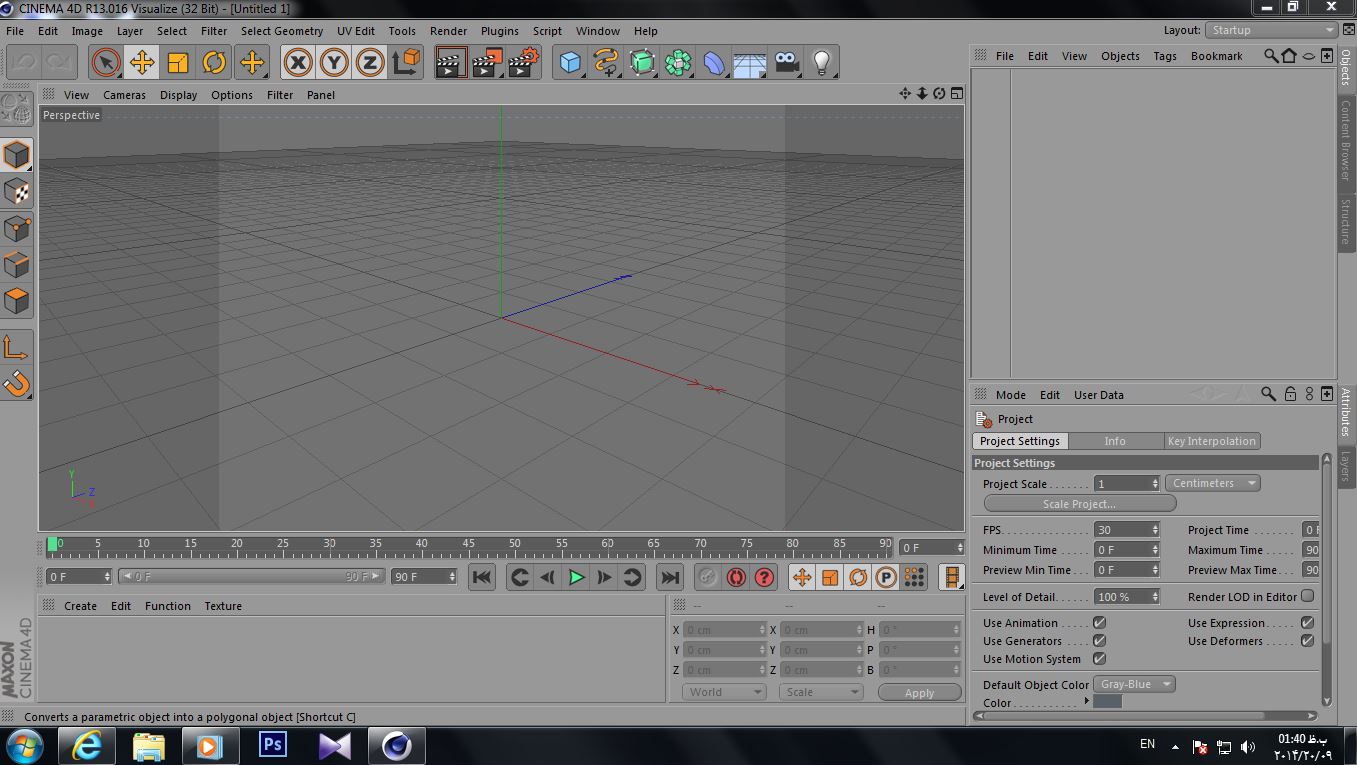
Task: Toggle autokeying button
Action: 736,577
